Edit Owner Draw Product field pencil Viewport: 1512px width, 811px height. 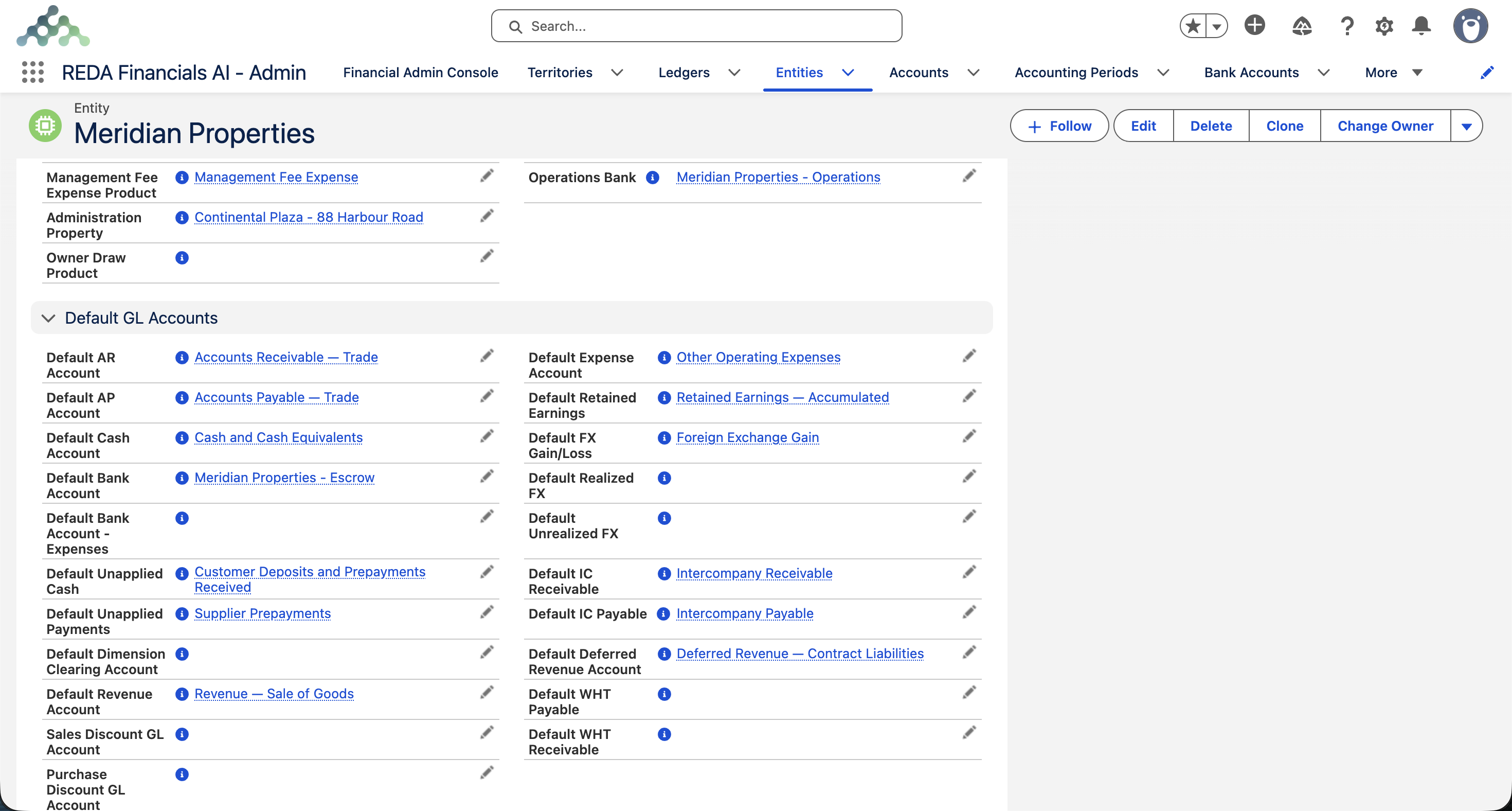[487, 256]
